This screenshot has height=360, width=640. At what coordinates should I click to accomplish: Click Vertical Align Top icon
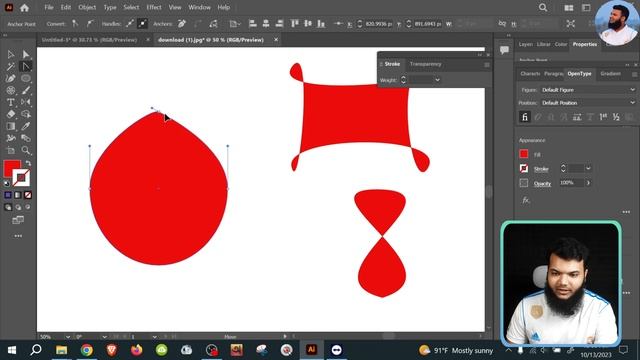pos(295,24)
